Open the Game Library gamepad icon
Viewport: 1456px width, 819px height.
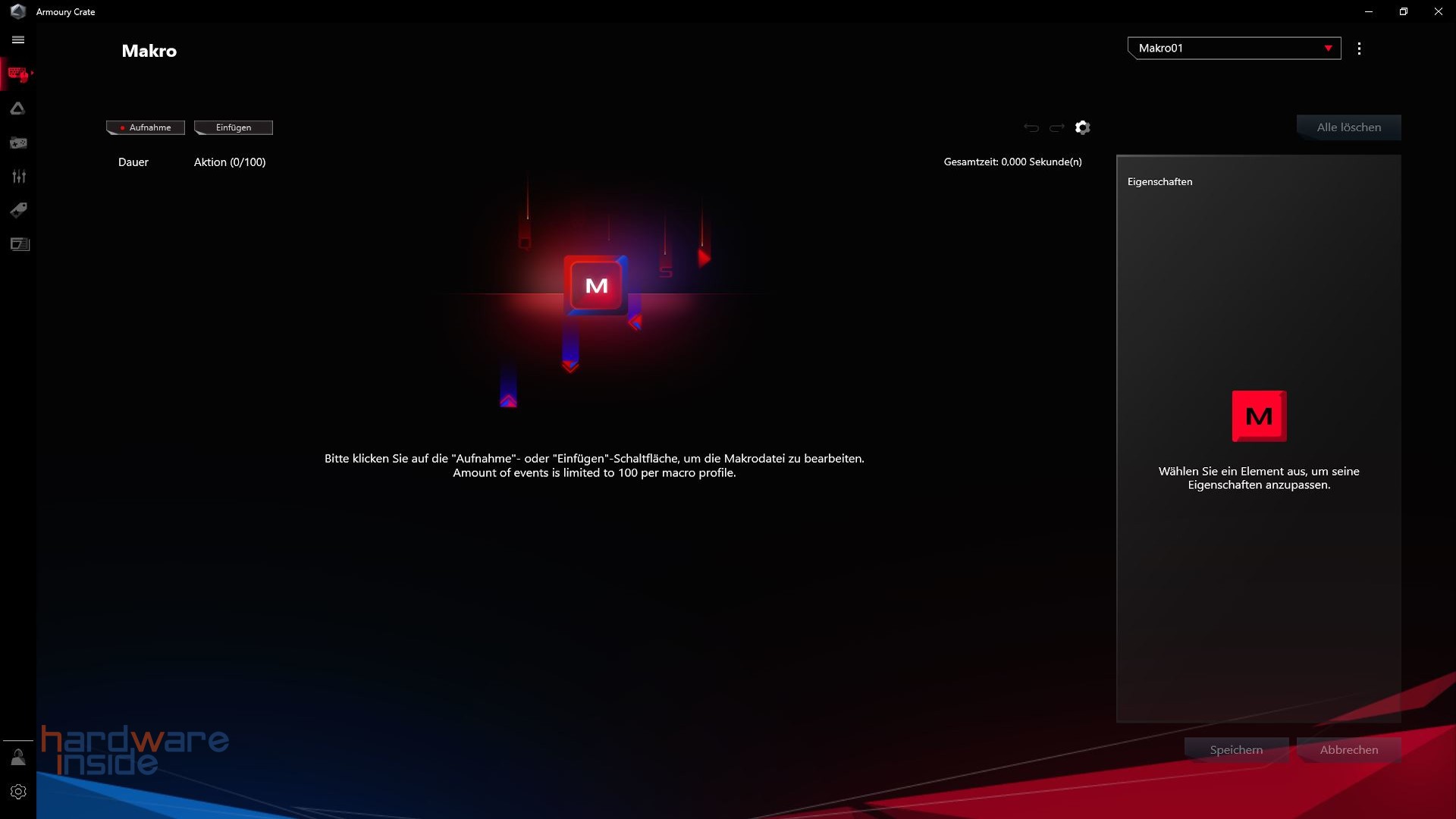(18, 143)
